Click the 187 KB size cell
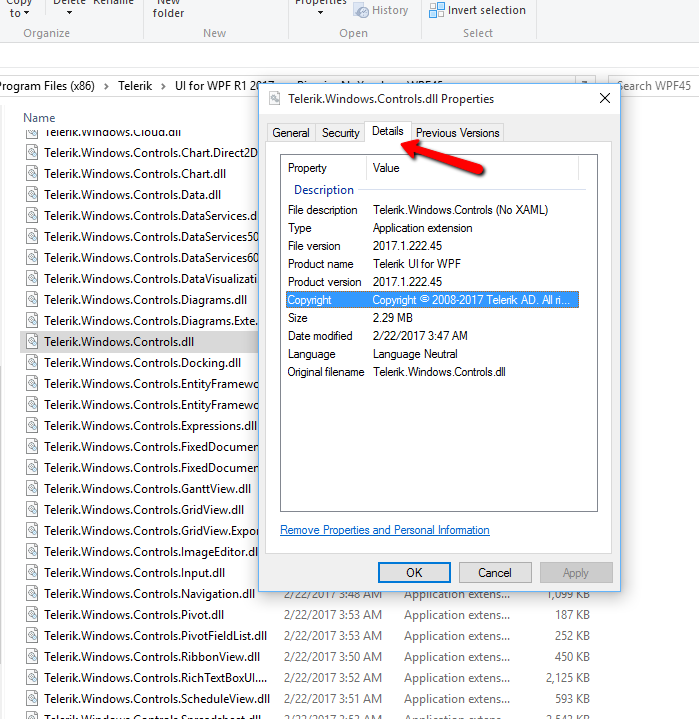 572,614
